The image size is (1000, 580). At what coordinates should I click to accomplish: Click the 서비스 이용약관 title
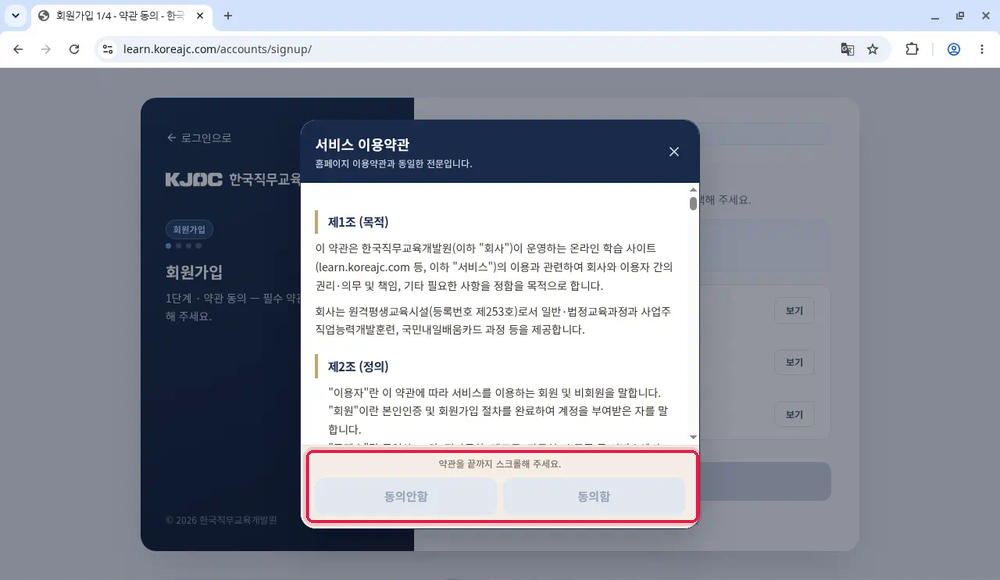[362, 145]
